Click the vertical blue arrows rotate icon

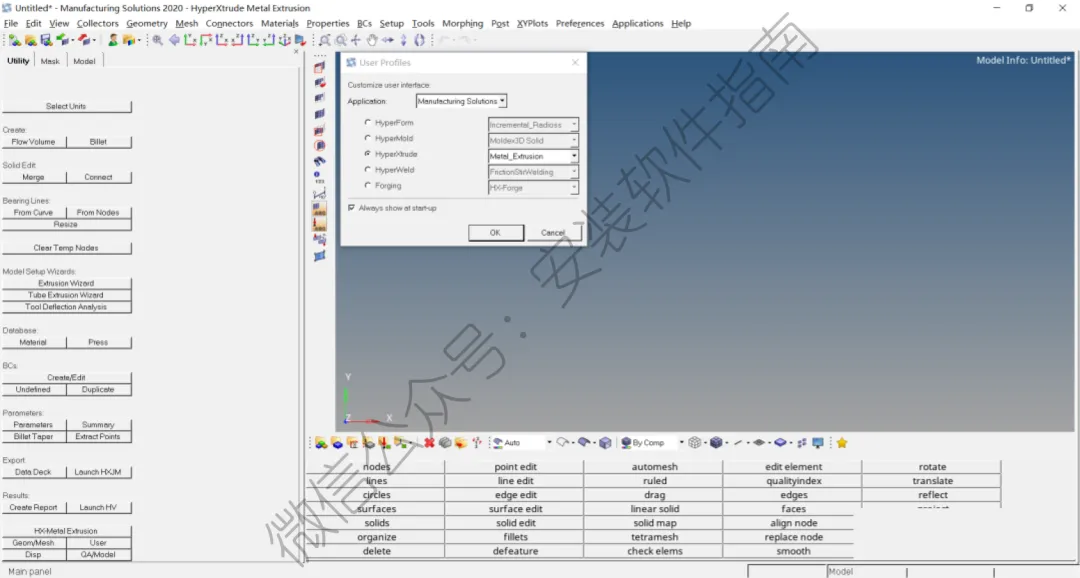404,40
